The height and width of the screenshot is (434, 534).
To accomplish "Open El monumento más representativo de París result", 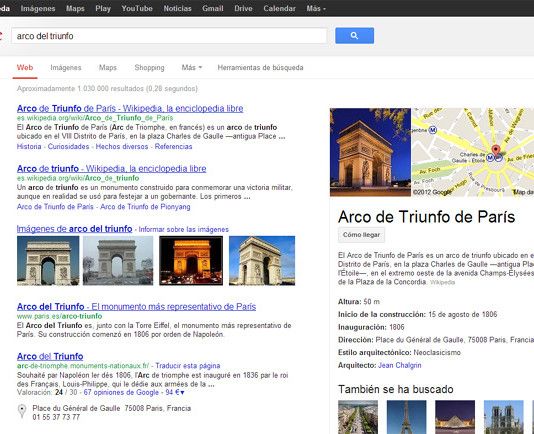I will click(x=136, y=307).
